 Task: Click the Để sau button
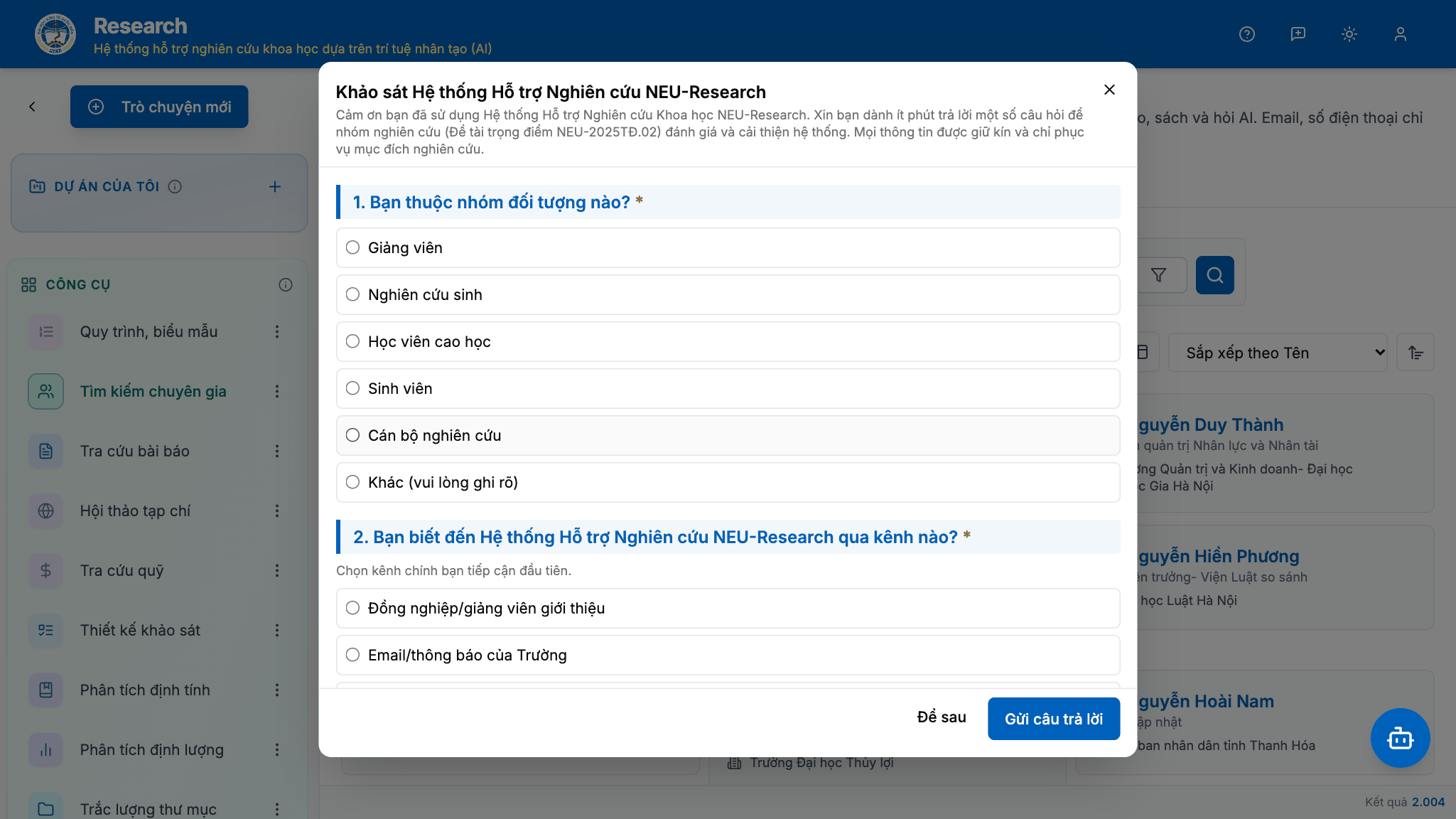[x=942, y=717]
